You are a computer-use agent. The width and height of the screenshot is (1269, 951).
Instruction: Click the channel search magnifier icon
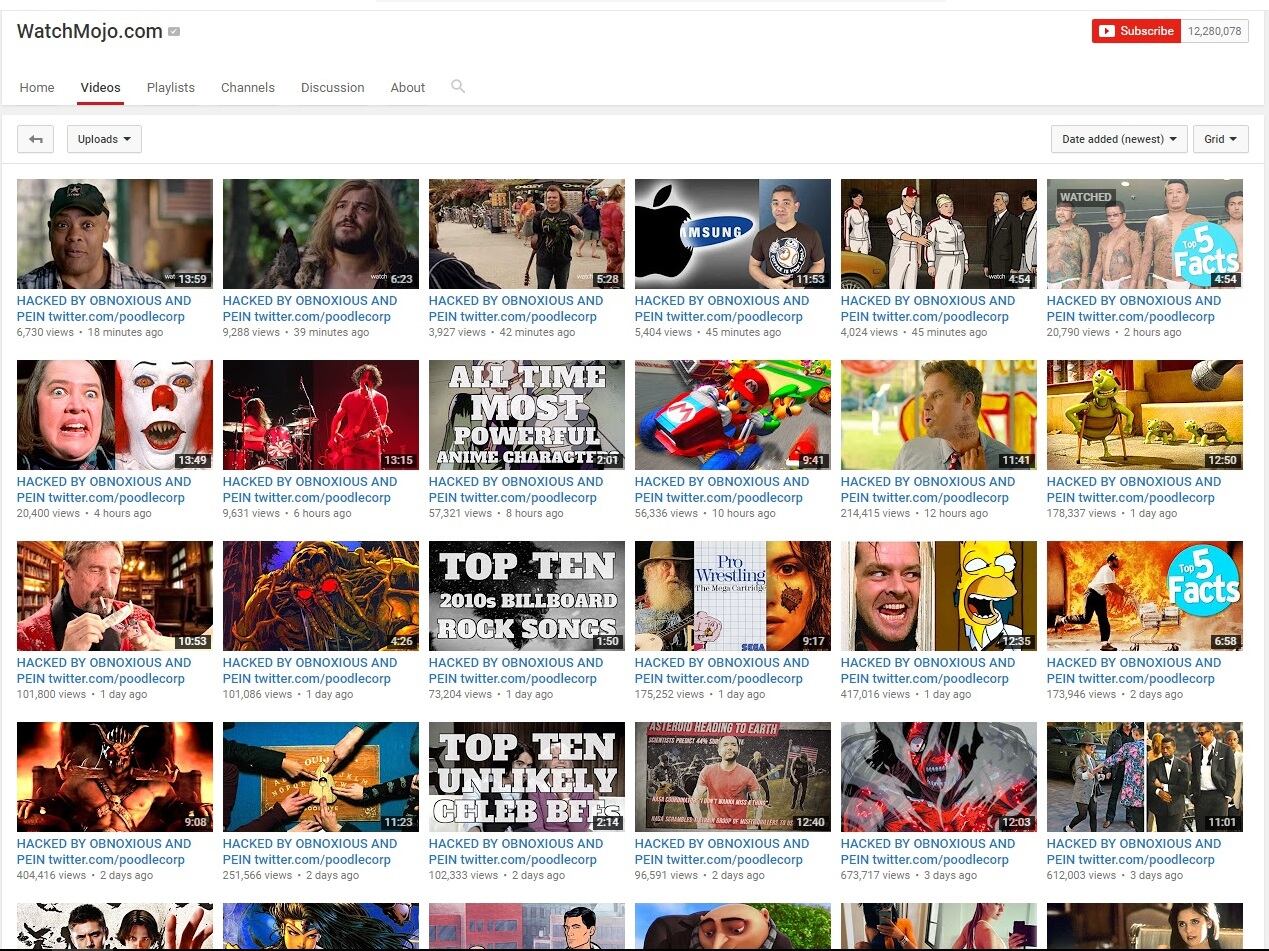click(x=458, y=87)
